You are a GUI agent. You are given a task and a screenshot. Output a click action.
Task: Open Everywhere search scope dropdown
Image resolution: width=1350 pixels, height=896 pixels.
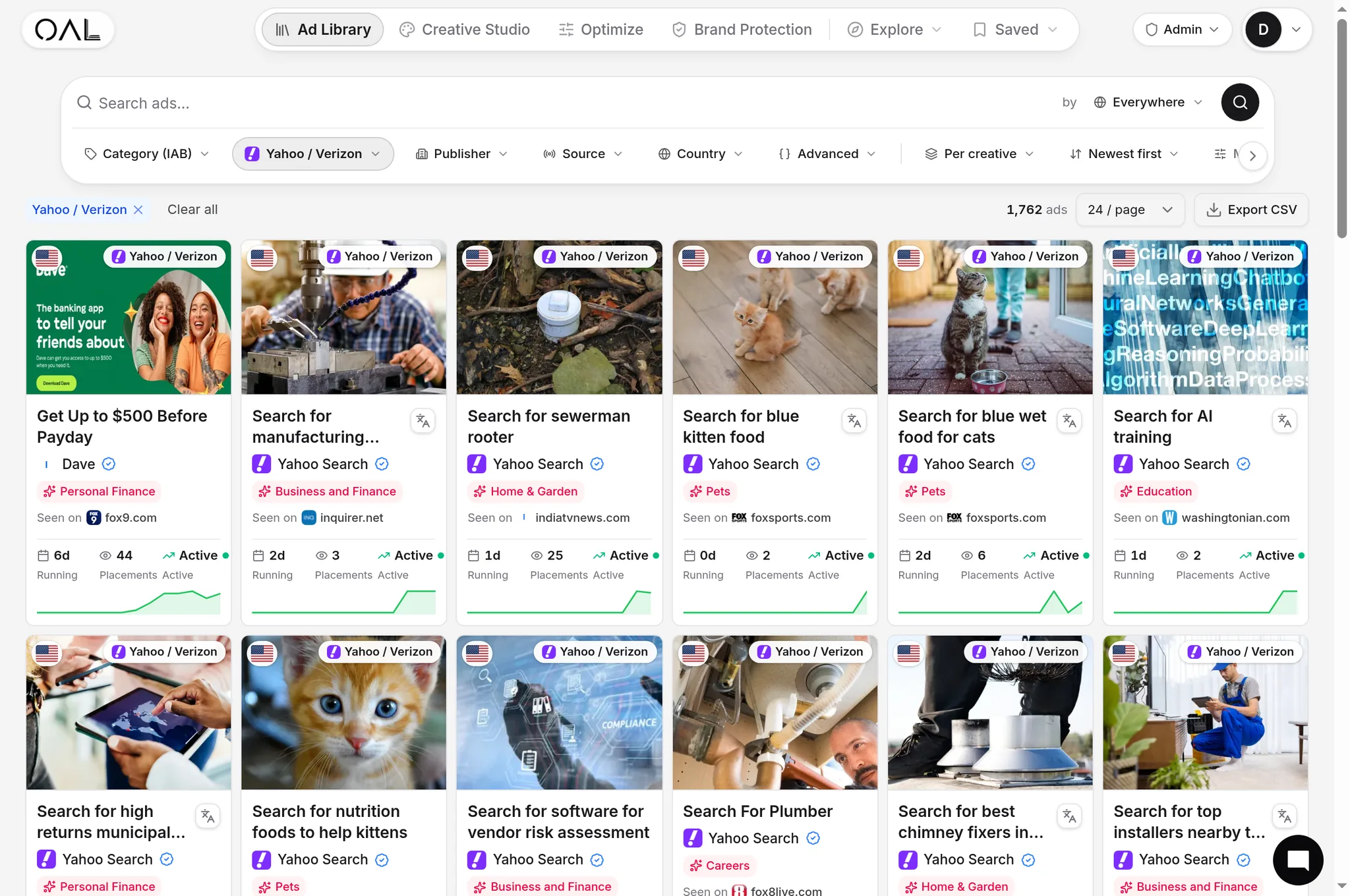point(1148,102)
